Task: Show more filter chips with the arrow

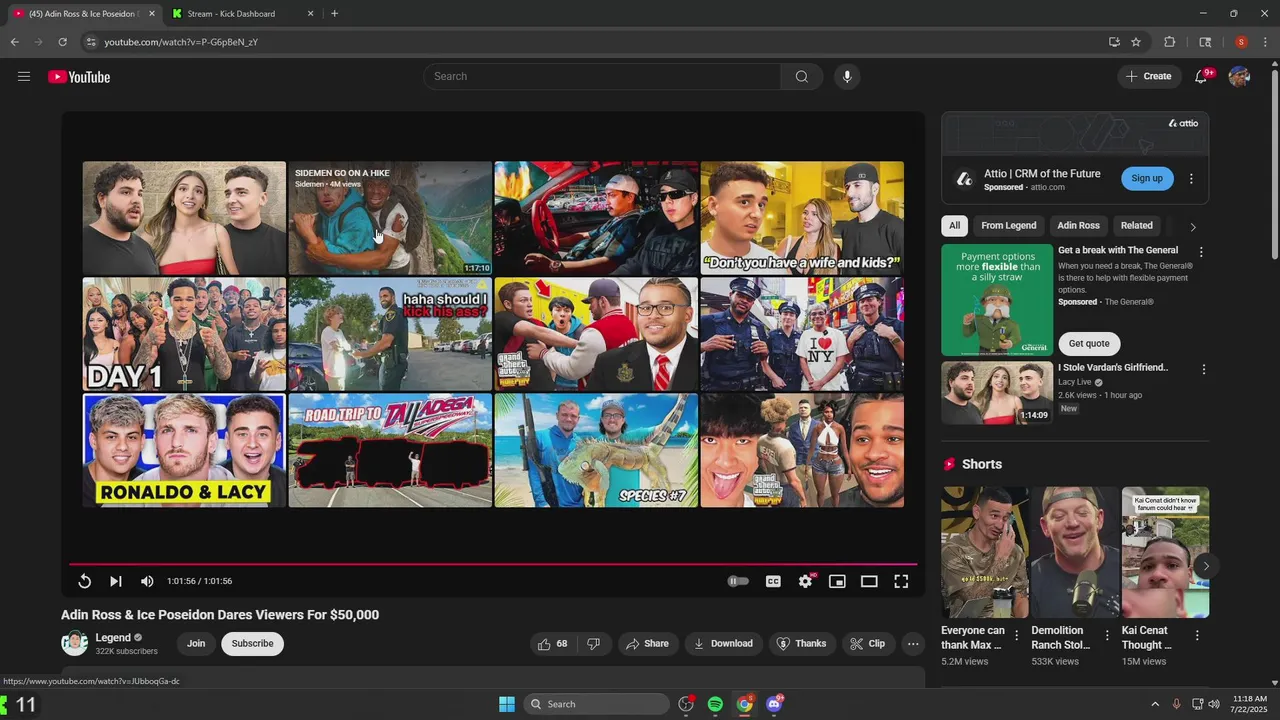Action: click(1192, 227)
